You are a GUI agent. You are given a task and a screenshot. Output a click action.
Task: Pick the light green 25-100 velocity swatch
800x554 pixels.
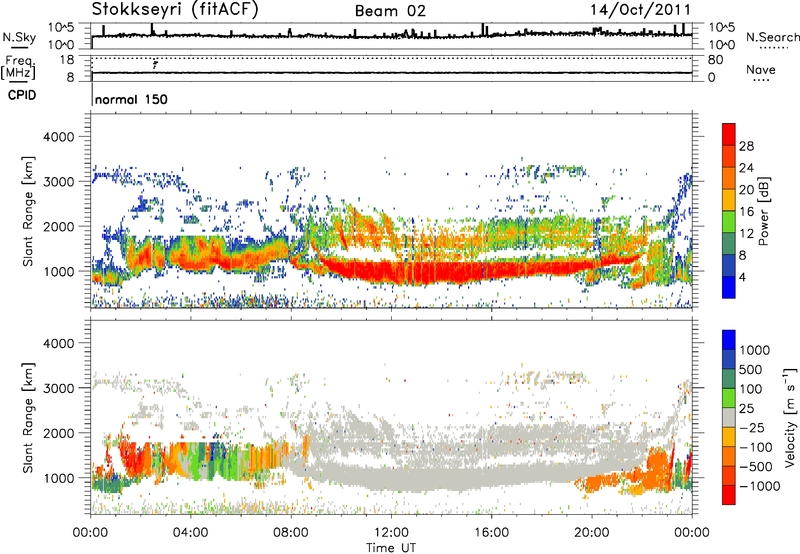(x=729, y=398)
